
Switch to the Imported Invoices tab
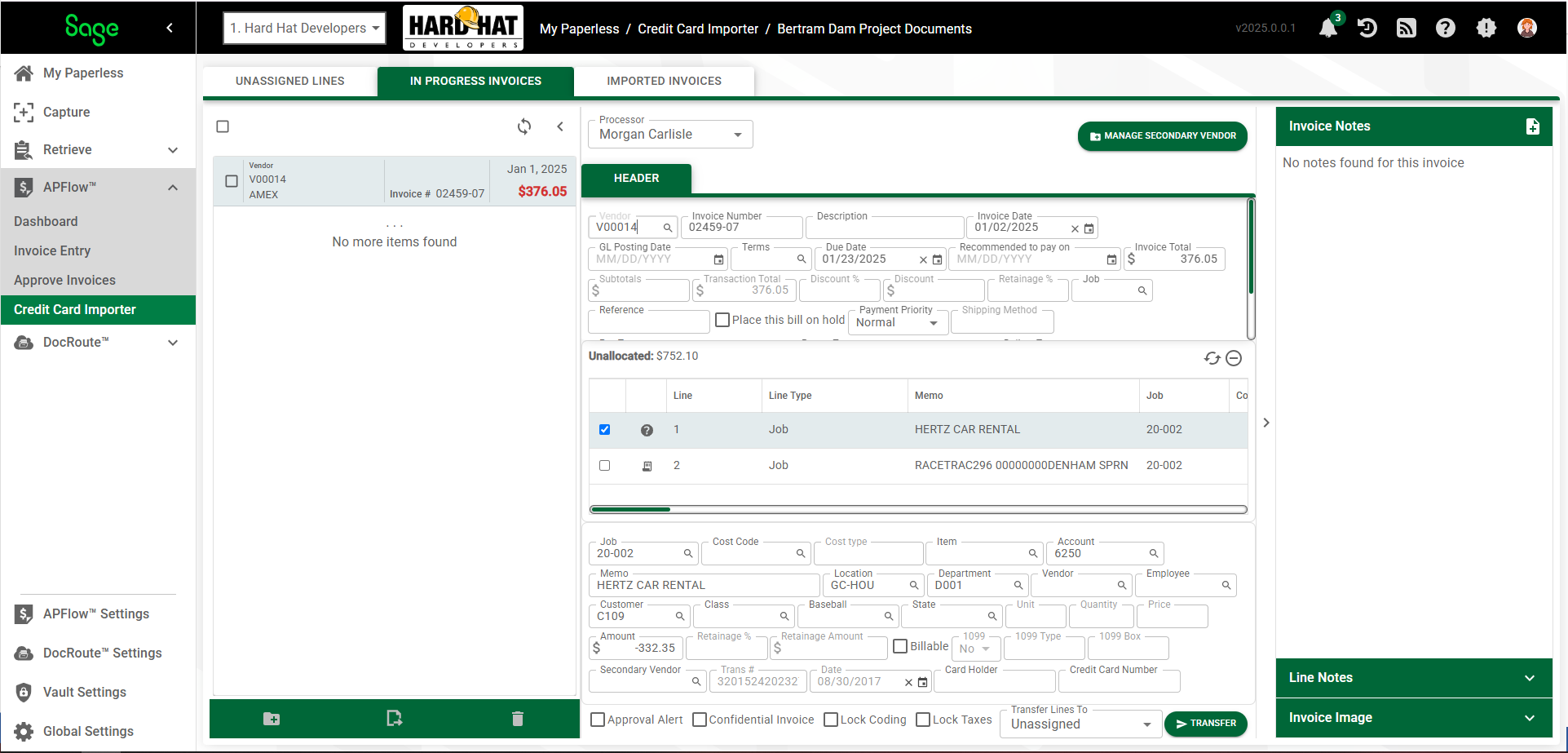click(664, 81)
